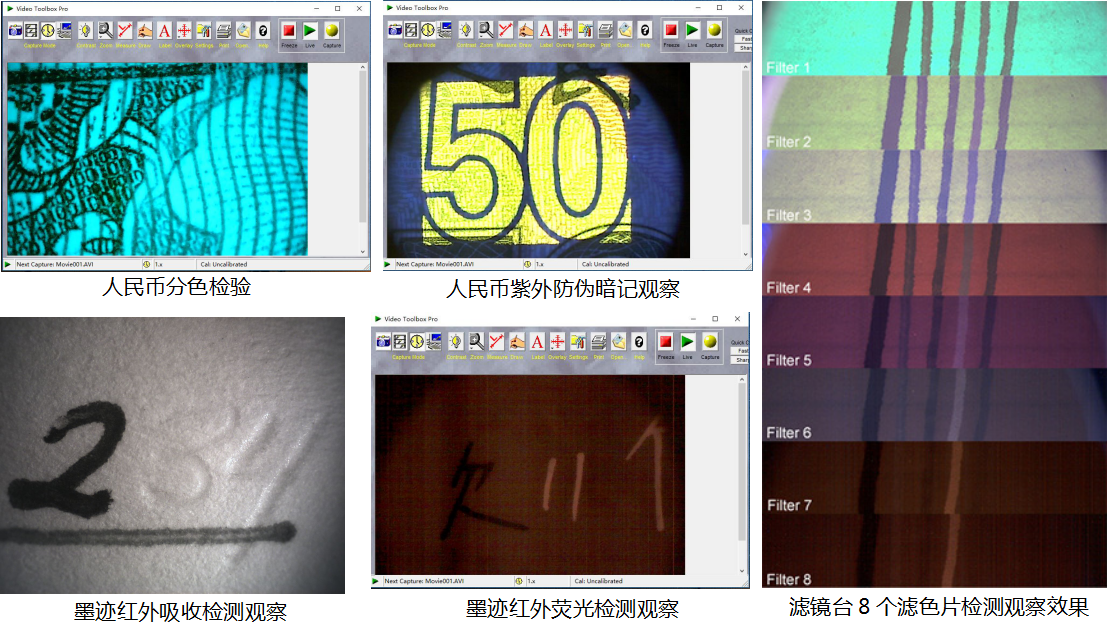Image resolution: width=1107 pixels, height=634 pixels.
Task: Click the Filter 4 red strip
Action: [934, 260]
